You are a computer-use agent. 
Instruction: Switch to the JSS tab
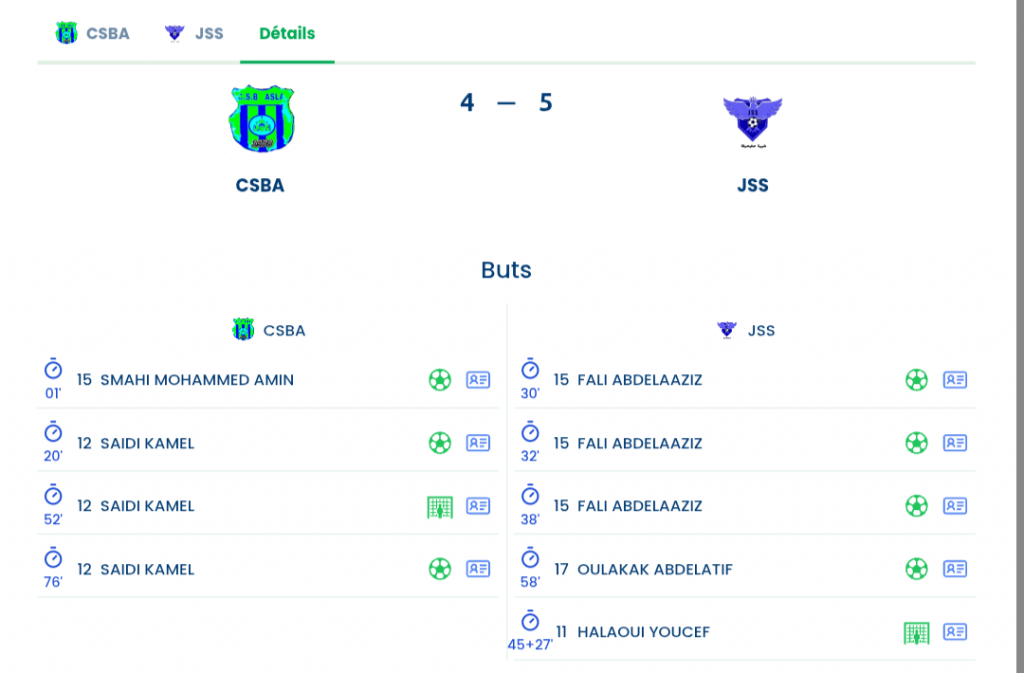pos(194,33)
